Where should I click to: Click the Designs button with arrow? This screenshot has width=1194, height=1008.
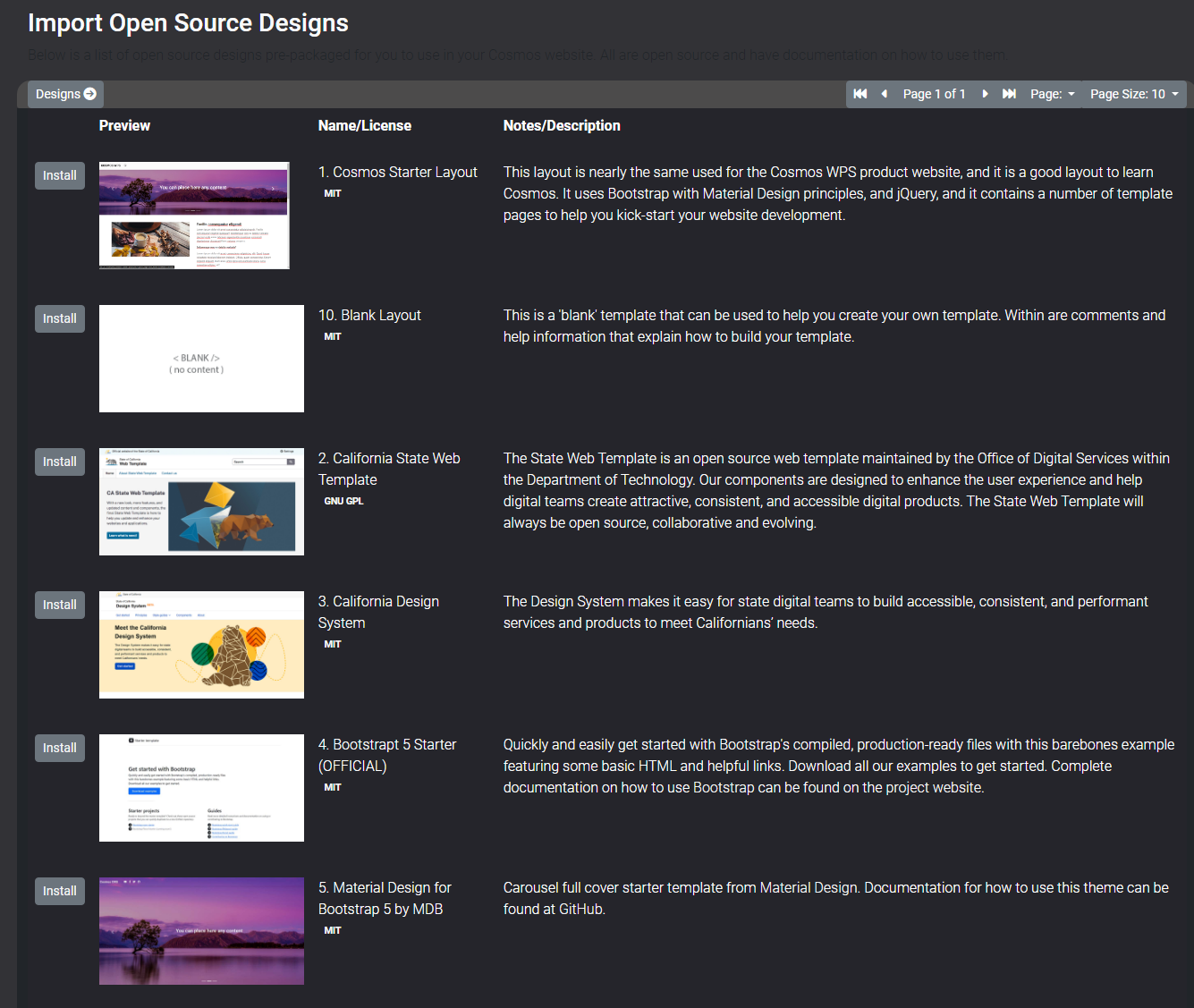(66, 94)
